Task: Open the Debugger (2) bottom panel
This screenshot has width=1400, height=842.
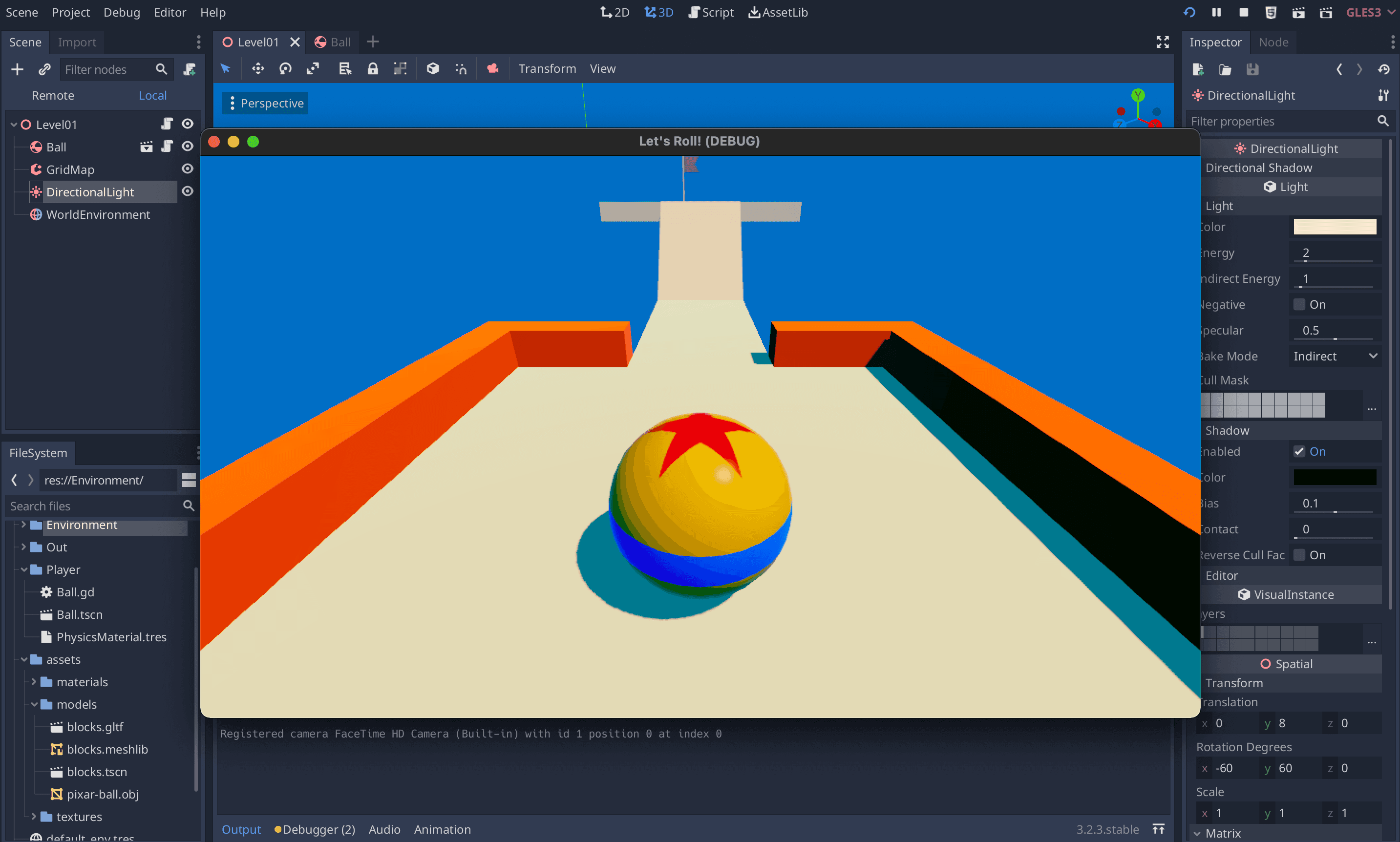Action: click(x=315, y=829)
